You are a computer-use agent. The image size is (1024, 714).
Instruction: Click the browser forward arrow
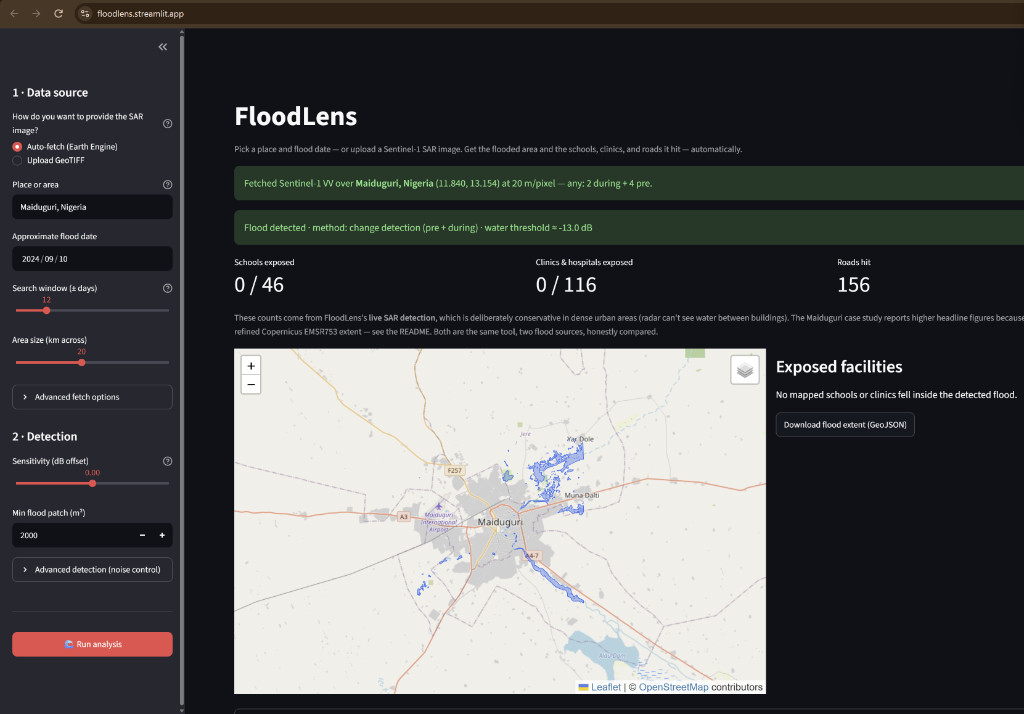[37, 14]
